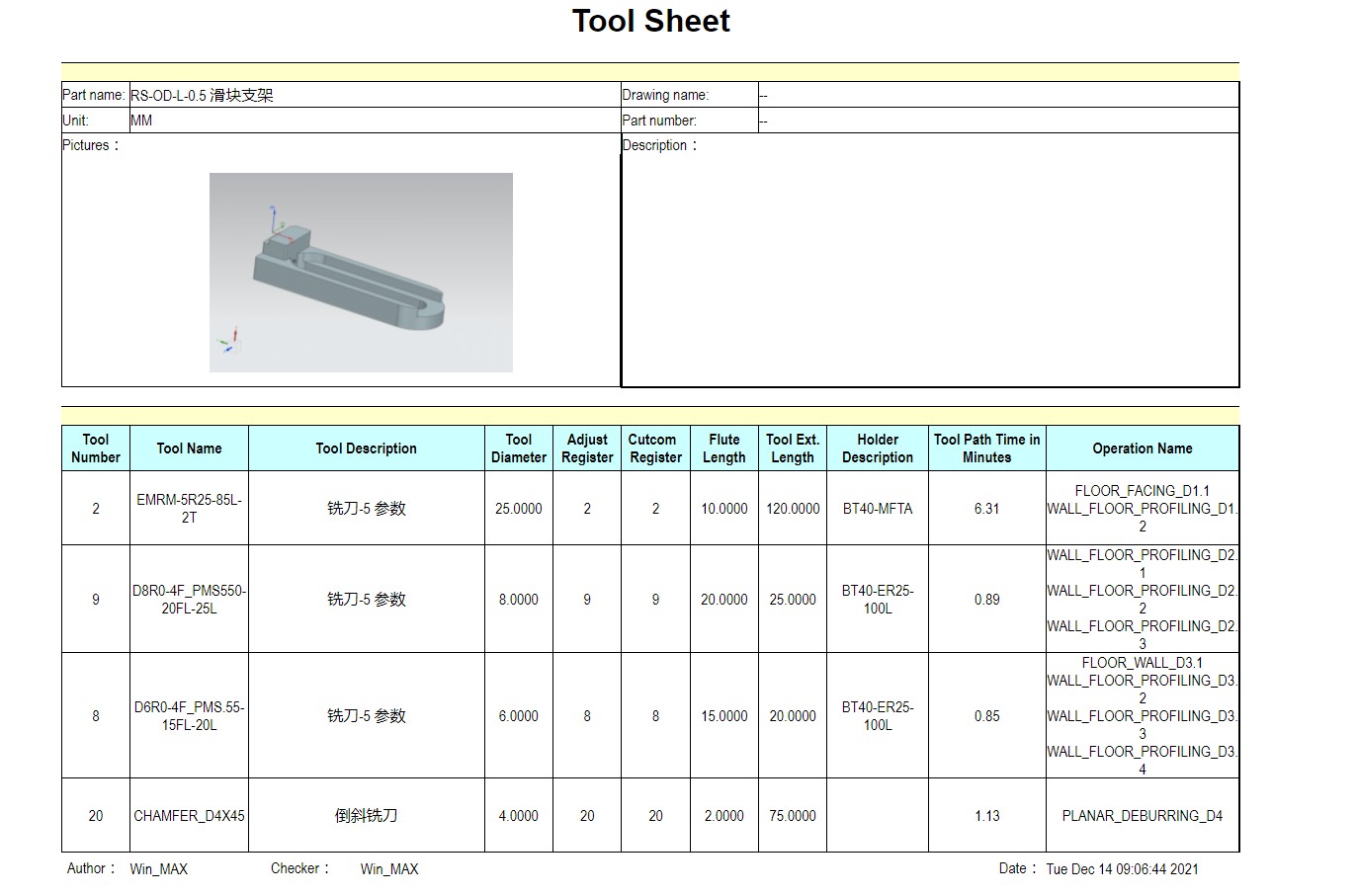Click the Tool Ext. Length column header
Viewport: 1358px width, 896px height.
(x=793, y=448)
